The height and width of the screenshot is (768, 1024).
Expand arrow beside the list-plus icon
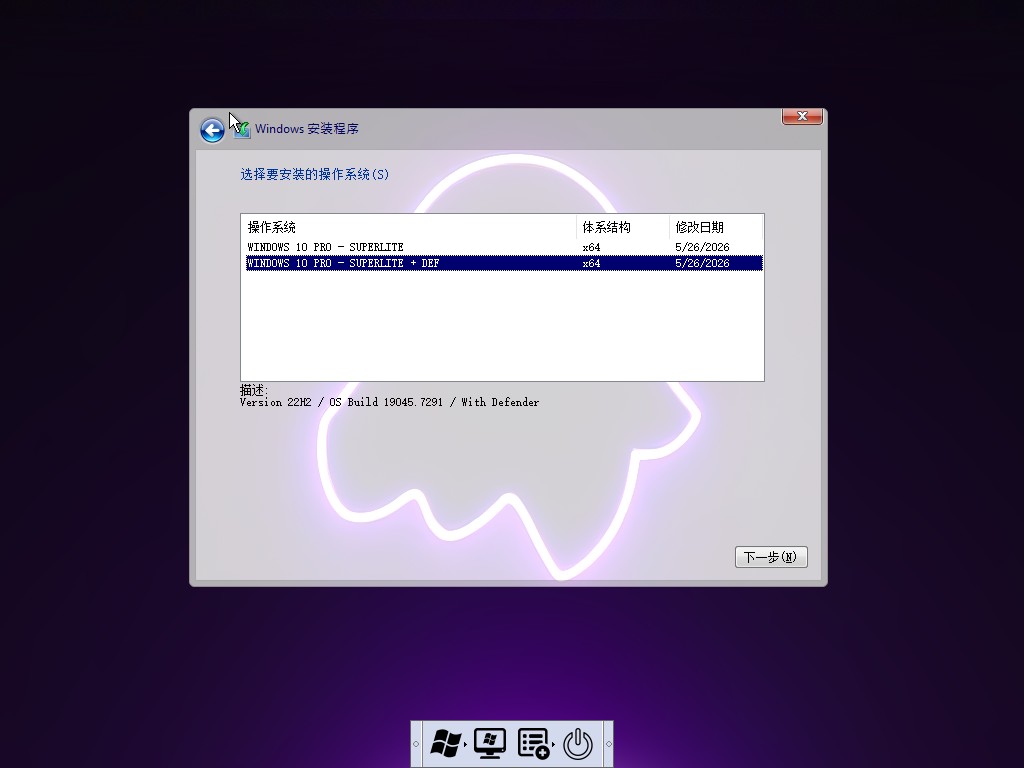[554, 744]
